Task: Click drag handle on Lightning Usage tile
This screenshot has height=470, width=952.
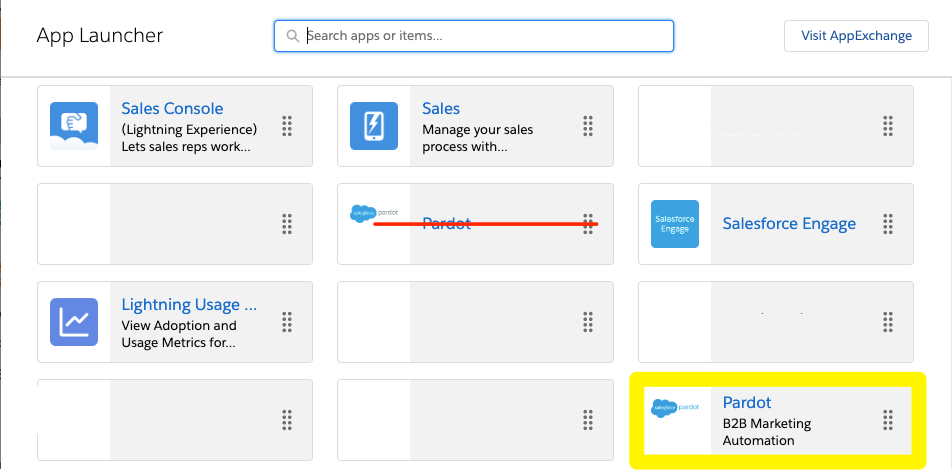Action: point(287,322)
